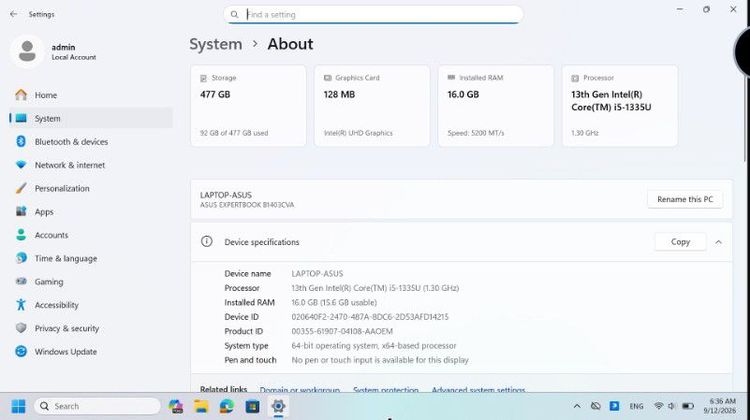Click the battery tray icon
Screen dimensions: 750x420
pyautogui.click(x=688, y=406)
